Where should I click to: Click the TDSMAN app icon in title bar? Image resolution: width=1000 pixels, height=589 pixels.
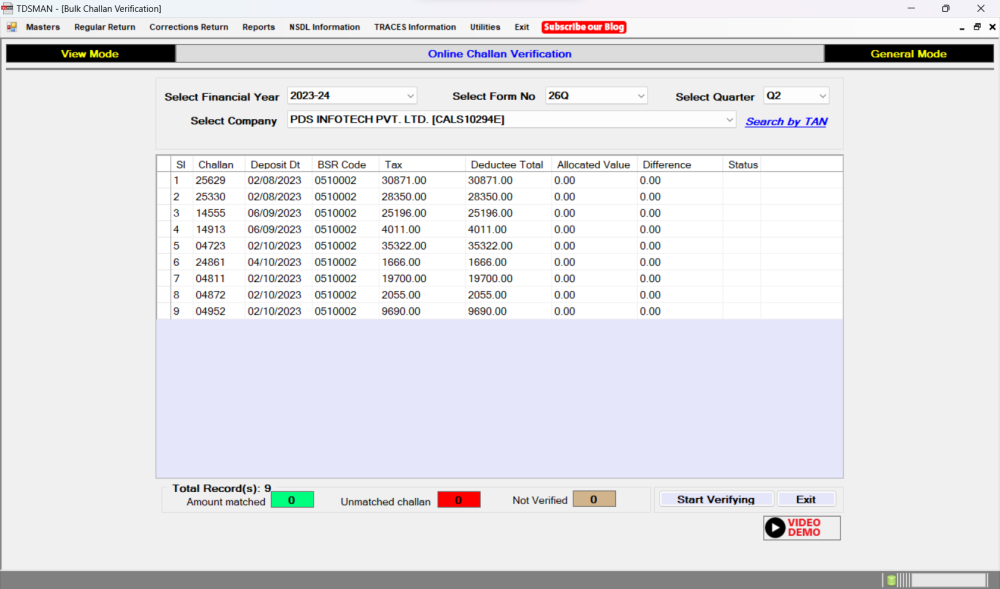click(8, 8)
